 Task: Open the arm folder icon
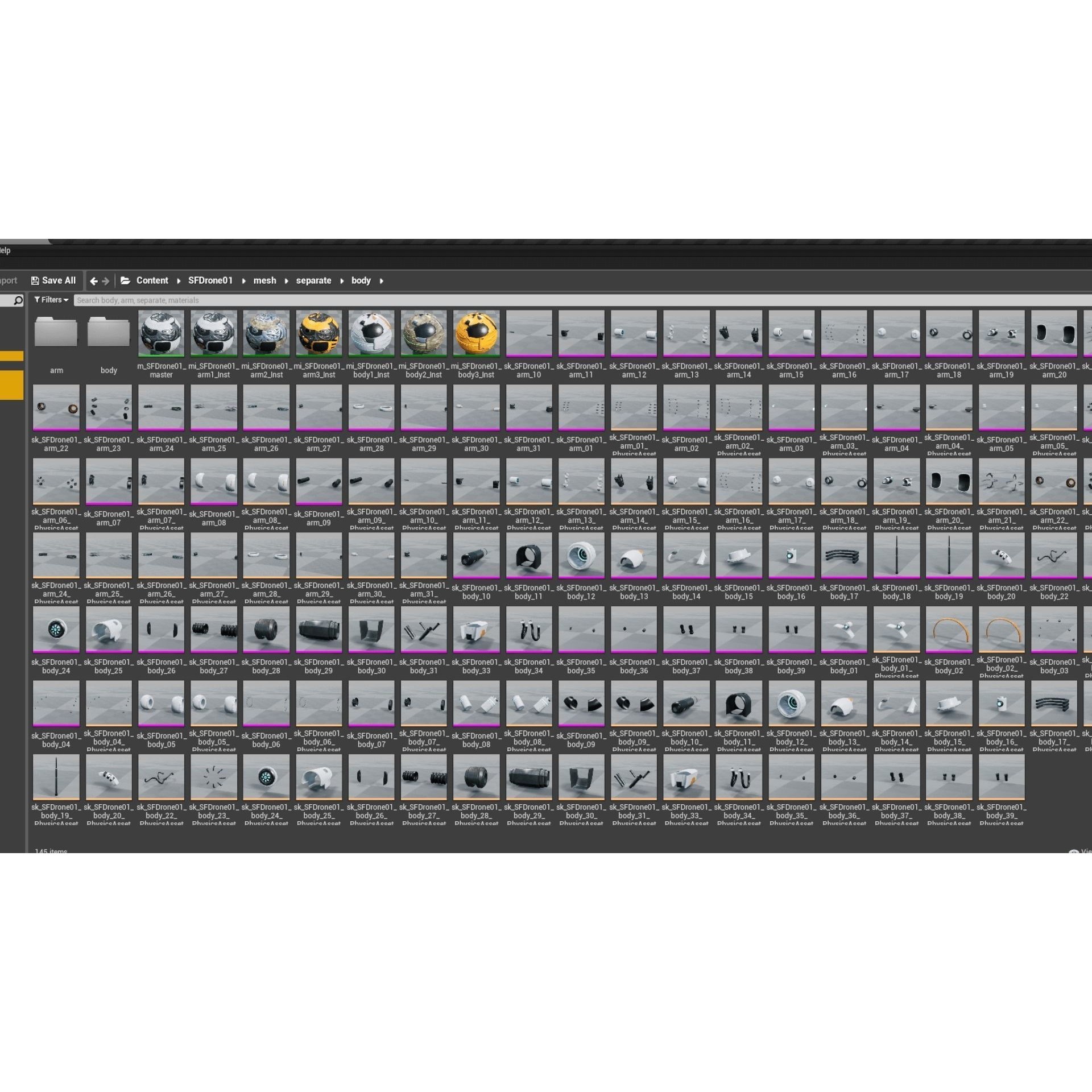click(56, 332)
